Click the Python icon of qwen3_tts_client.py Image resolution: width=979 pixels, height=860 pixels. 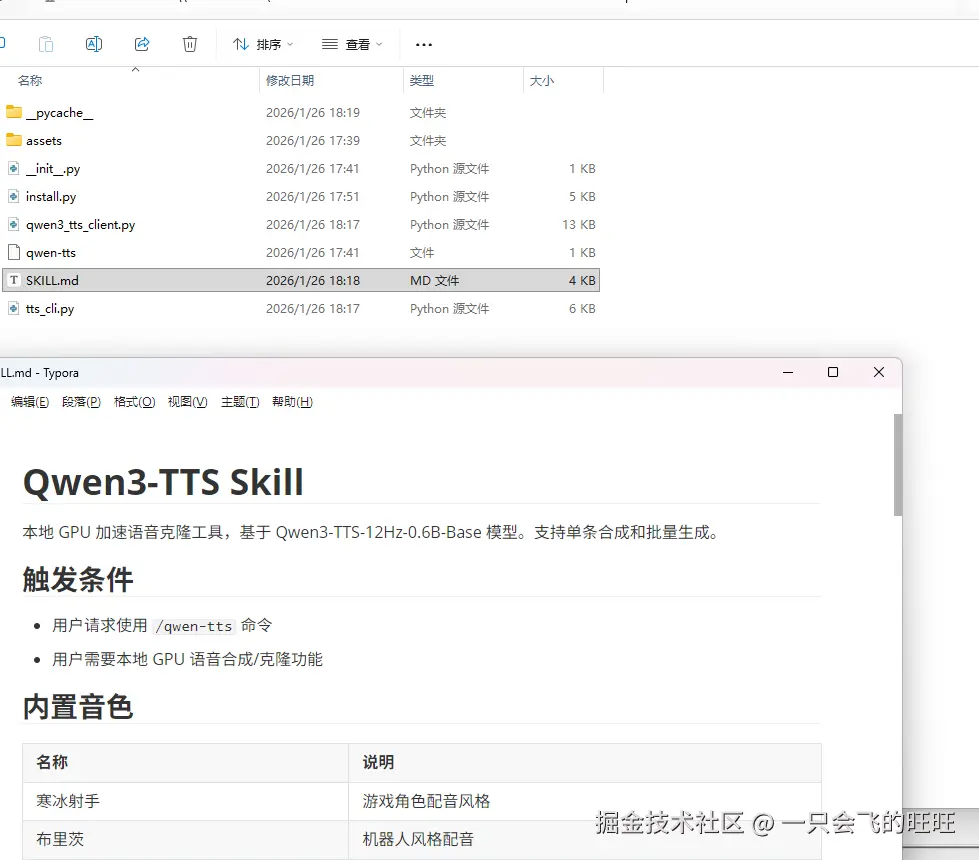(14, 224)
